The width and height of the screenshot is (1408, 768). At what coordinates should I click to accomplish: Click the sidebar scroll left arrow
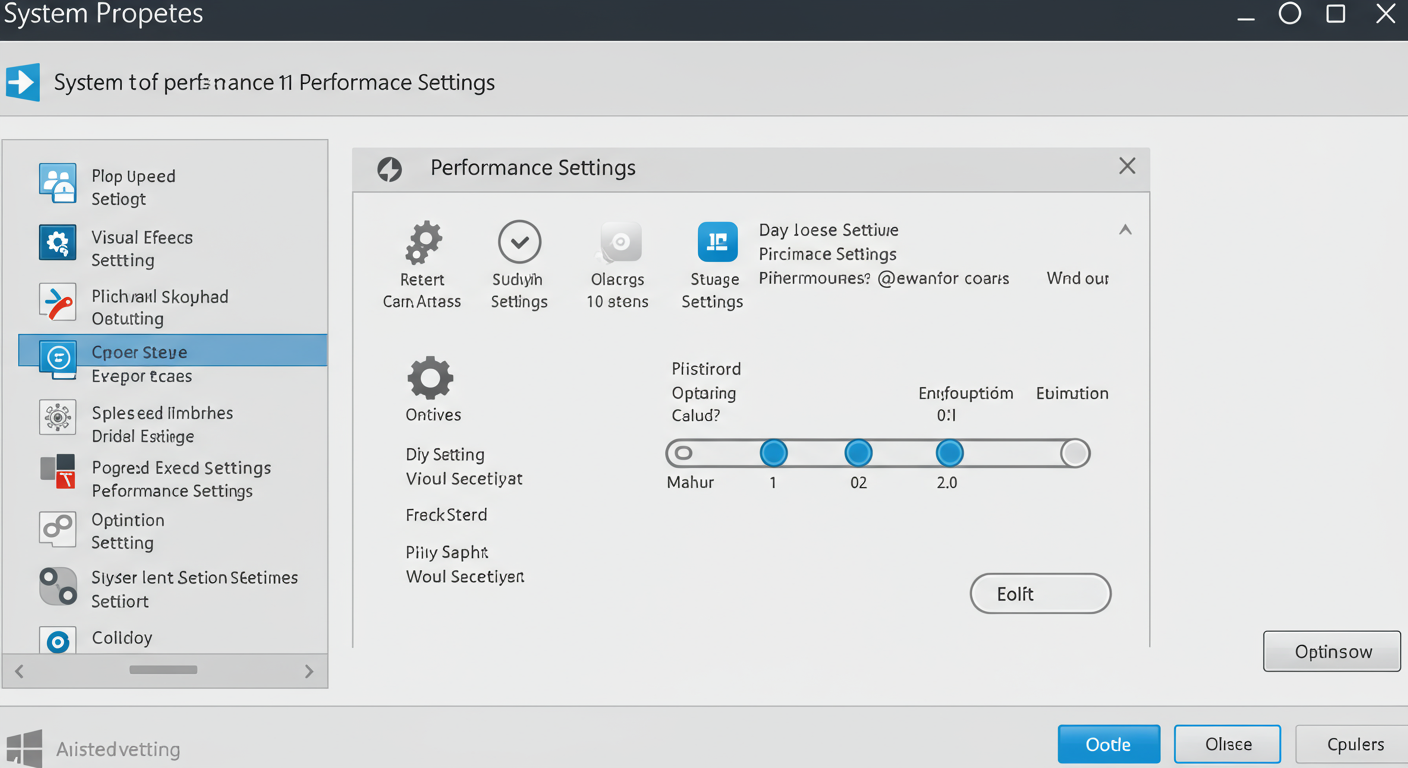[19, 671]
